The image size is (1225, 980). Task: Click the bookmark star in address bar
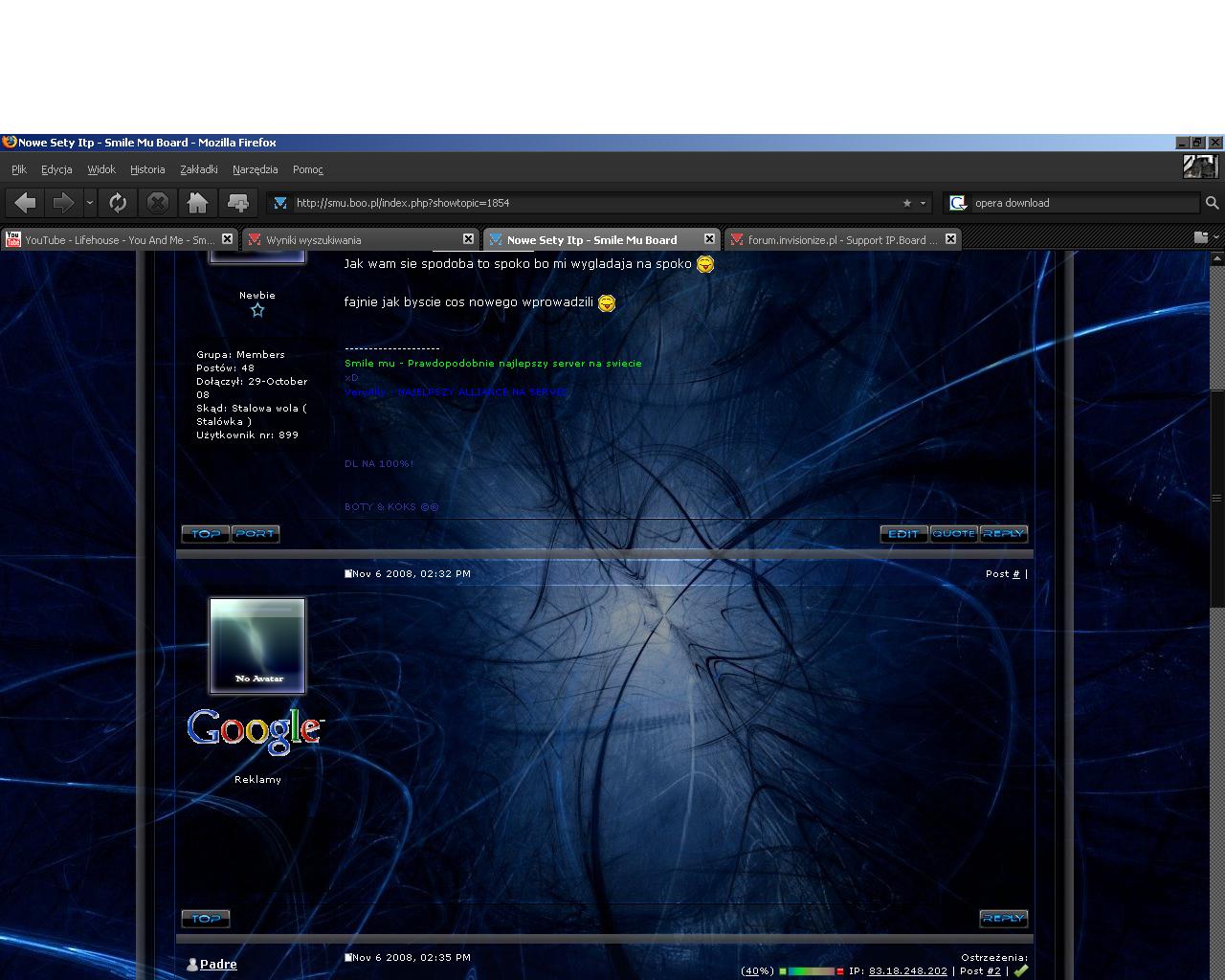(906, 203)
